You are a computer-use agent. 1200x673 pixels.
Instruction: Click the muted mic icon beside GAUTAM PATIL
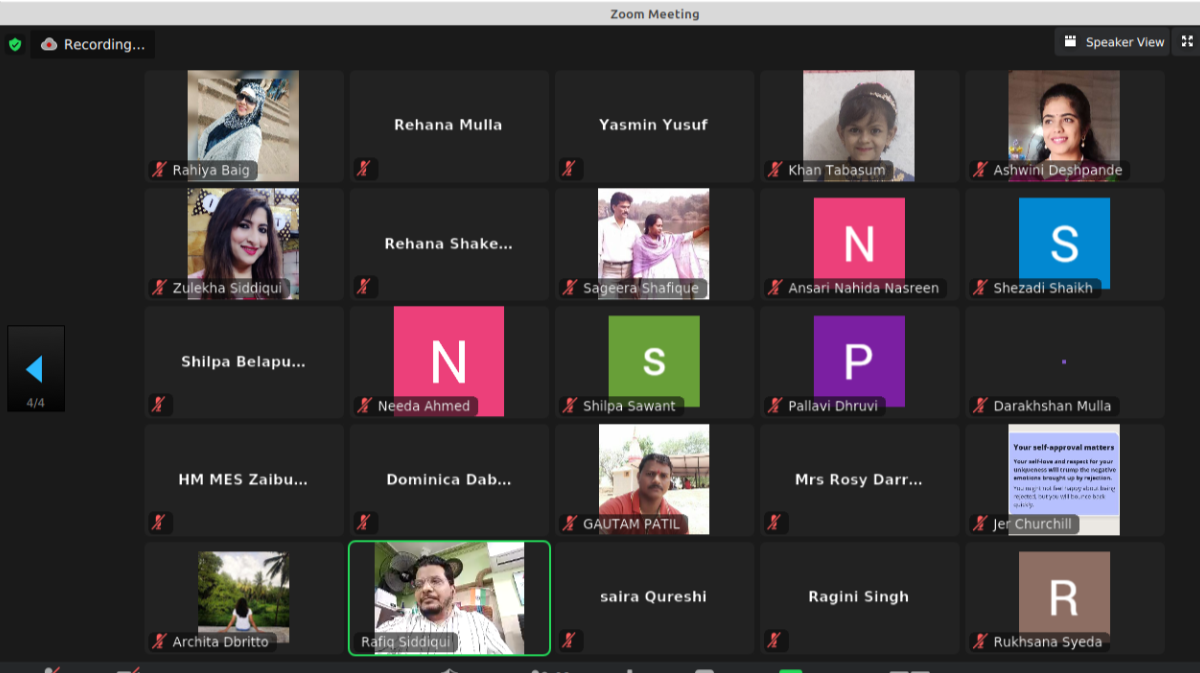pyautogui.click(x=570, y=524)
